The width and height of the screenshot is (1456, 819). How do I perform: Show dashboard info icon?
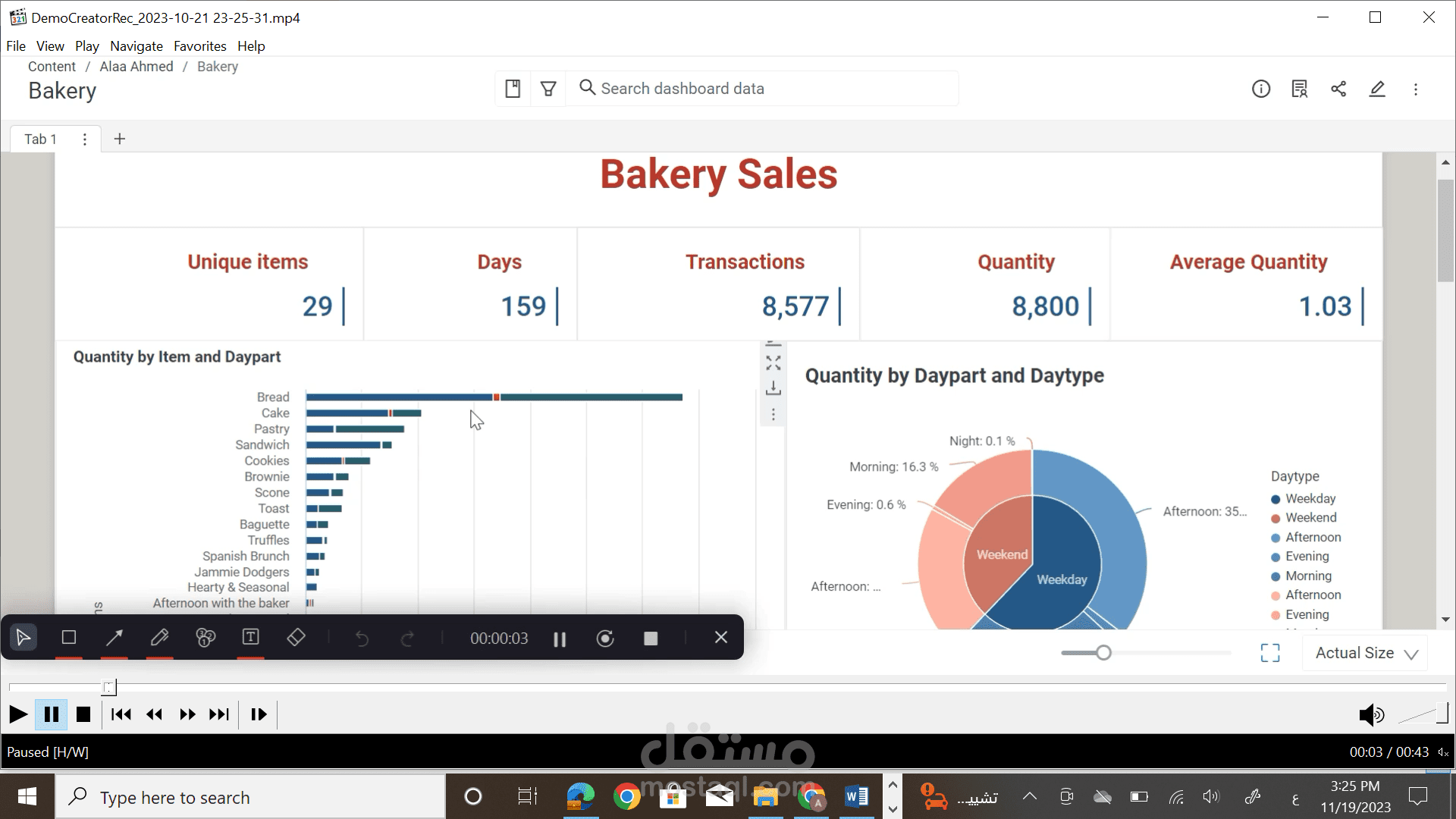click(1261, 89)
